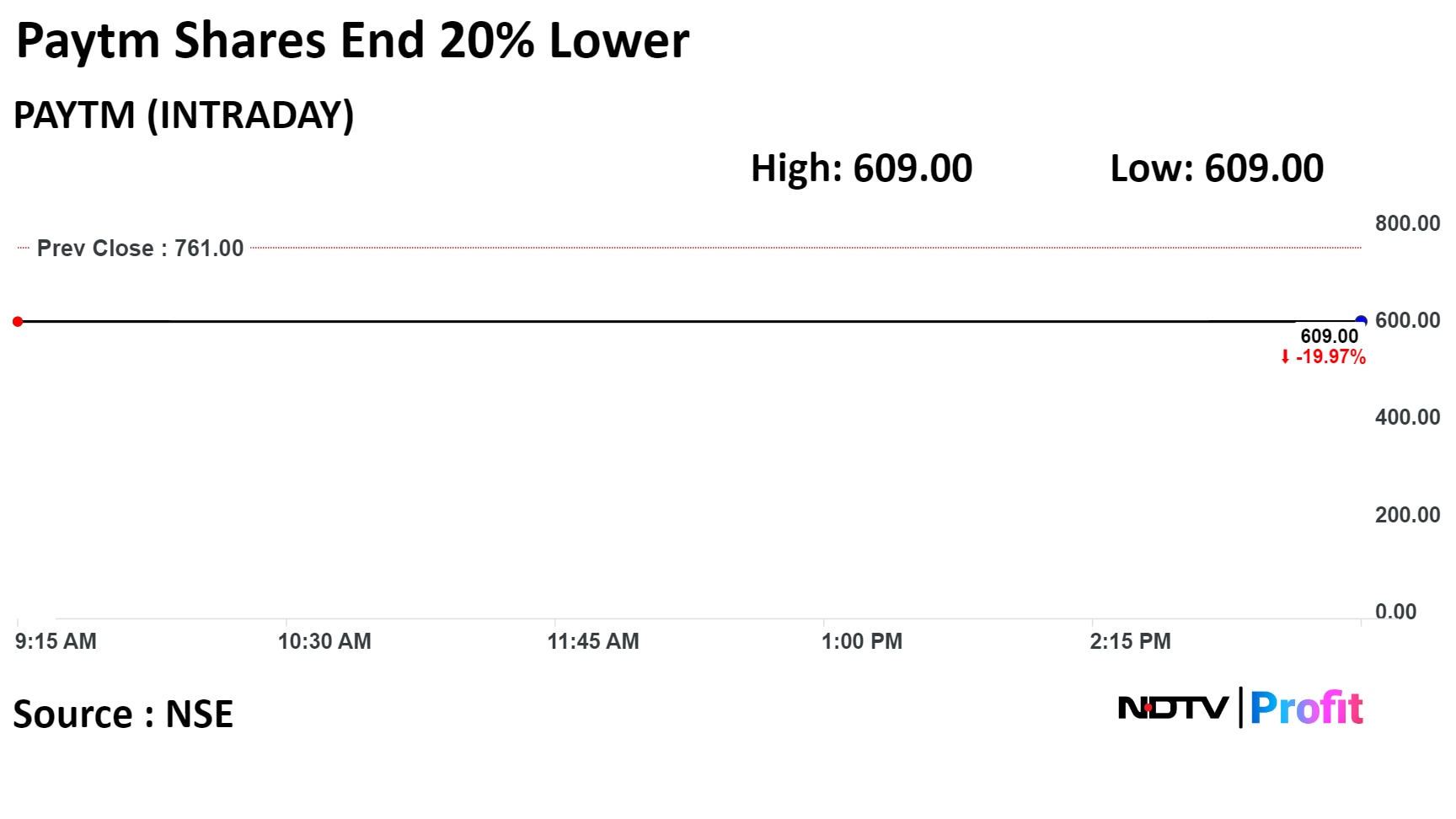Click the Profit logo text
1456x819 pixels.
pos(1306,708)
